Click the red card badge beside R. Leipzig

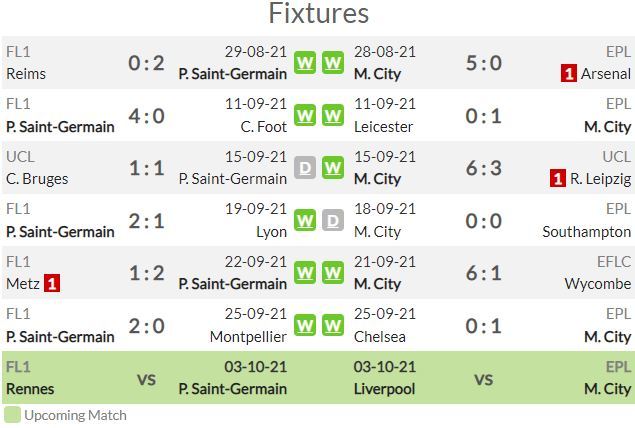pyautogui.click(x=558, y=178)
